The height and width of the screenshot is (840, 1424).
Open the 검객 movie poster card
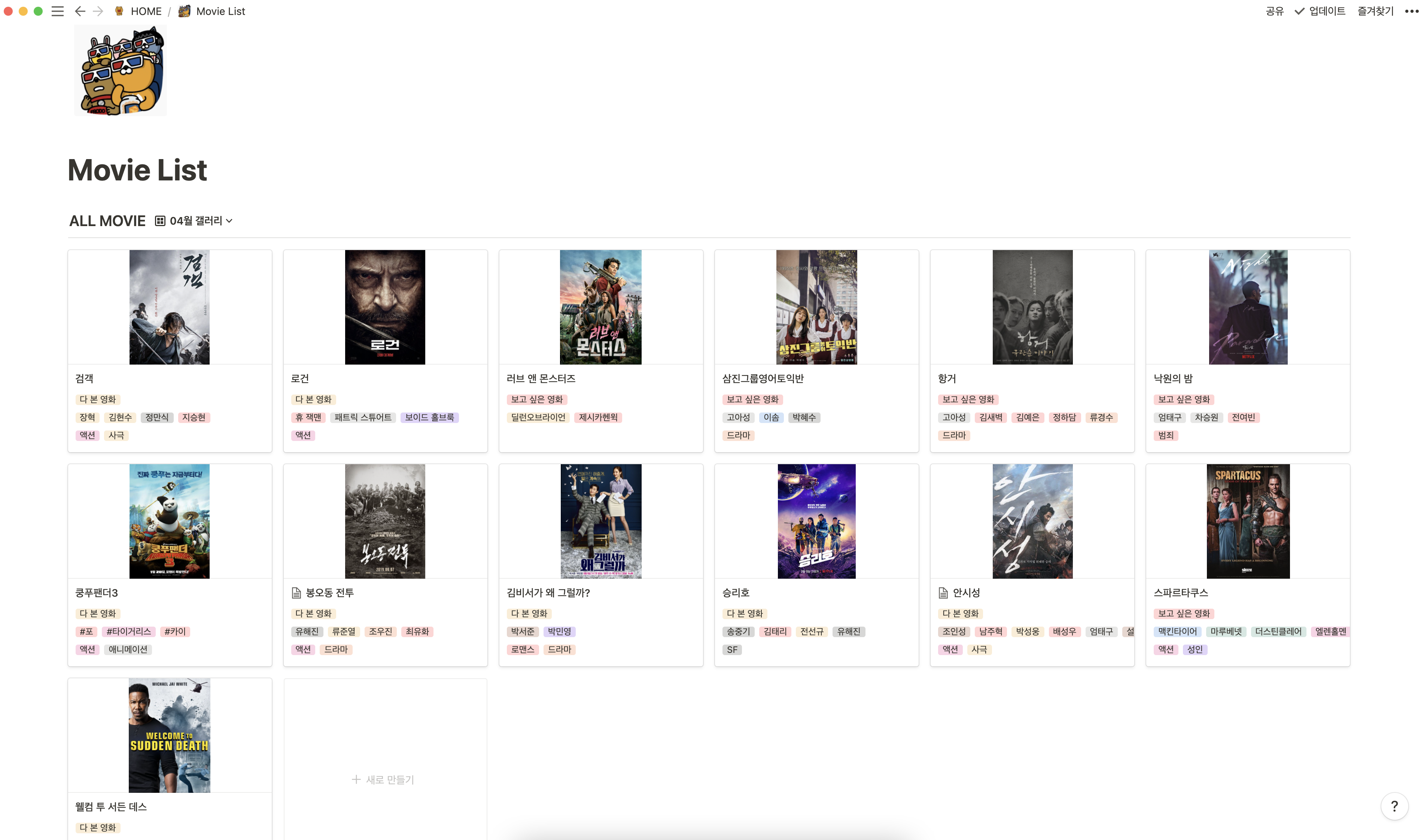(x=169, y=307)
